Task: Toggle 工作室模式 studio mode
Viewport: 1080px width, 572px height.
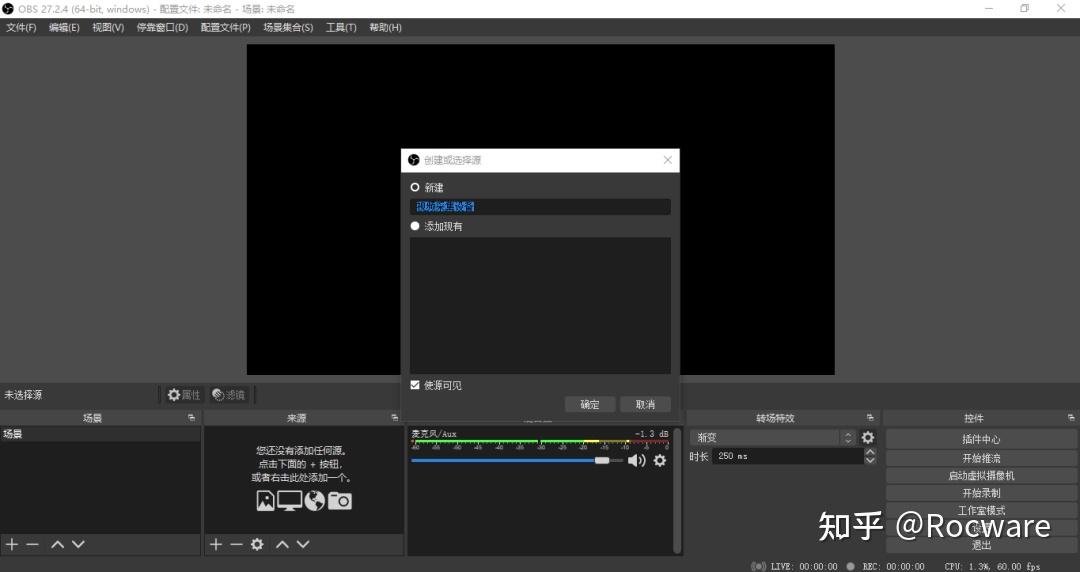Action: point(981,511)
